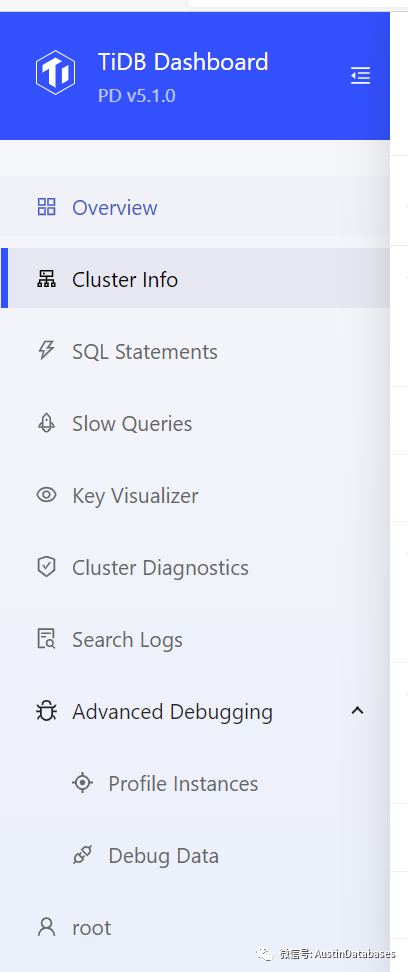Image resolution: width=408 pixels, height=972 pixels.
Task: Open Profile Instances under Advanced Debugging
Action: 195,783
